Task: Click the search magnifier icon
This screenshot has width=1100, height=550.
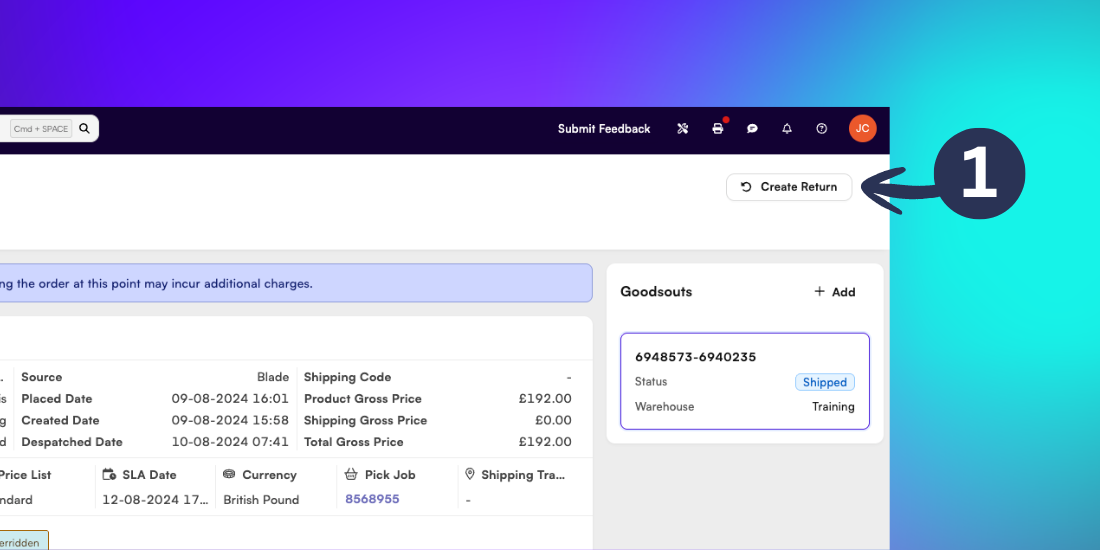Action: [x=84, y=128]
